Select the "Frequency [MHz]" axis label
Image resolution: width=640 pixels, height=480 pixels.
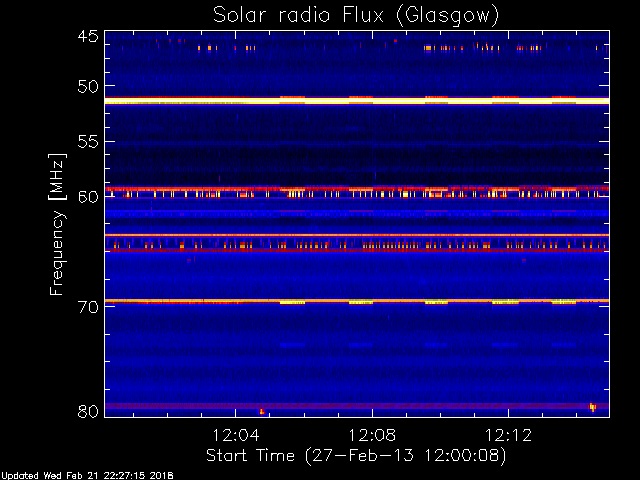(x=57, y=224)
